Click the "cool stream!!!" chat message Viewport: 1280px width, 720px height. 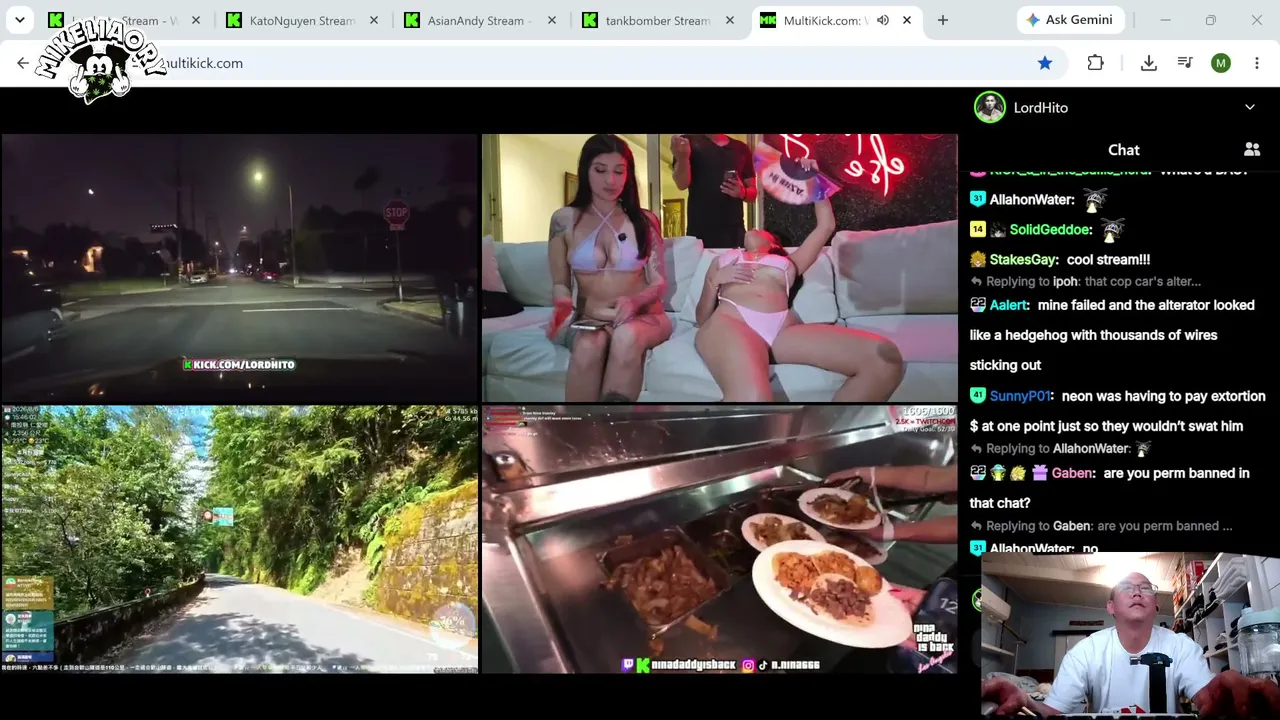pos(1109,260)
